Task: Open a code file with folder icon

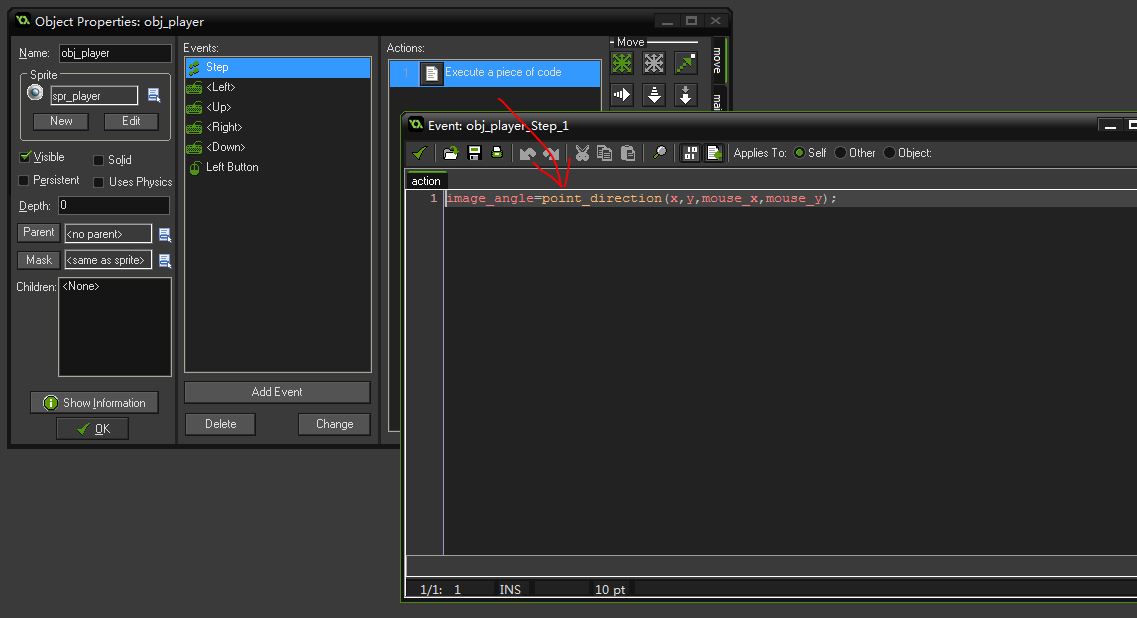Action: pos(451,153)
